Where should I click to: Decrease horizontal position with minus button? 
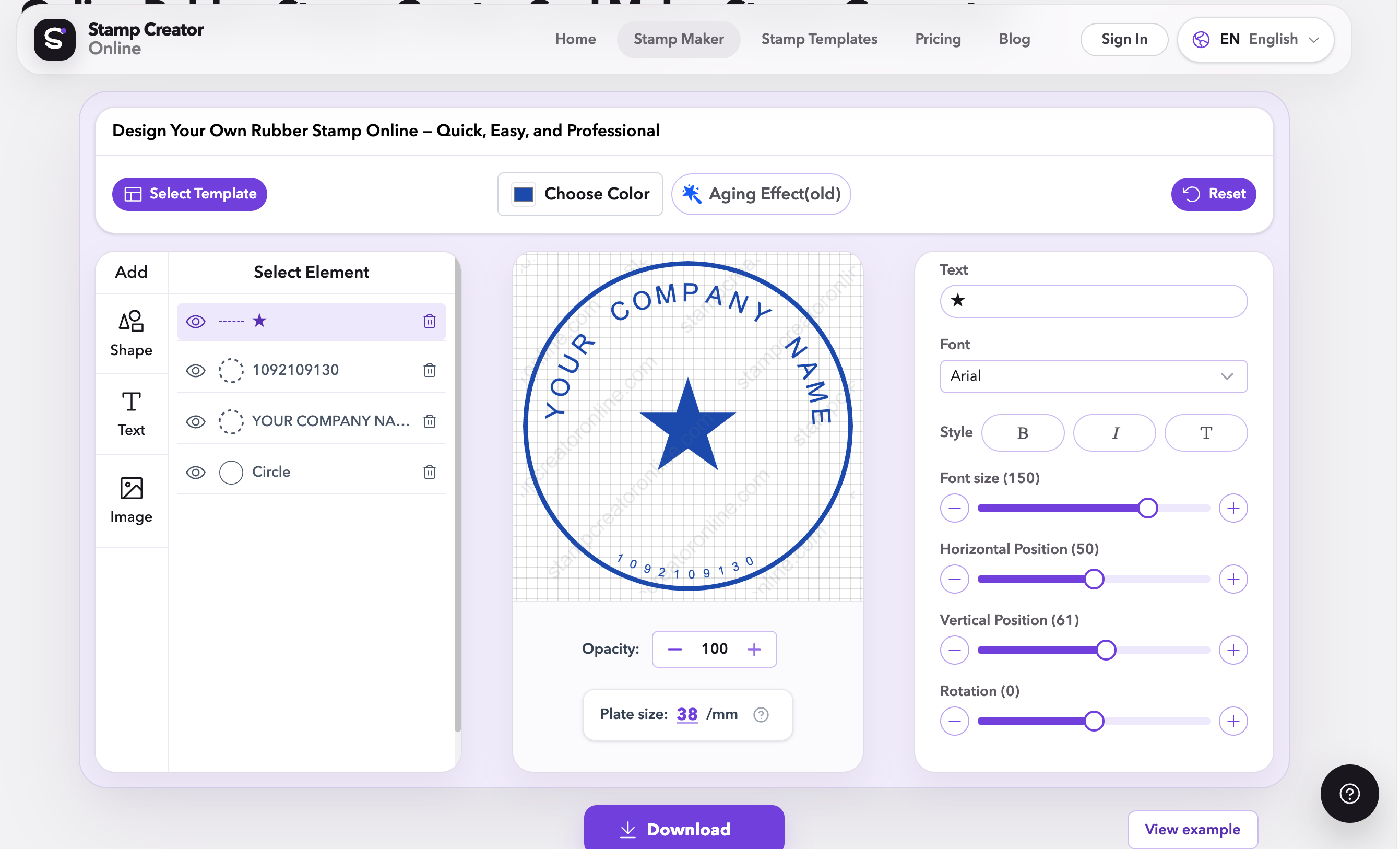coord(955,579)
